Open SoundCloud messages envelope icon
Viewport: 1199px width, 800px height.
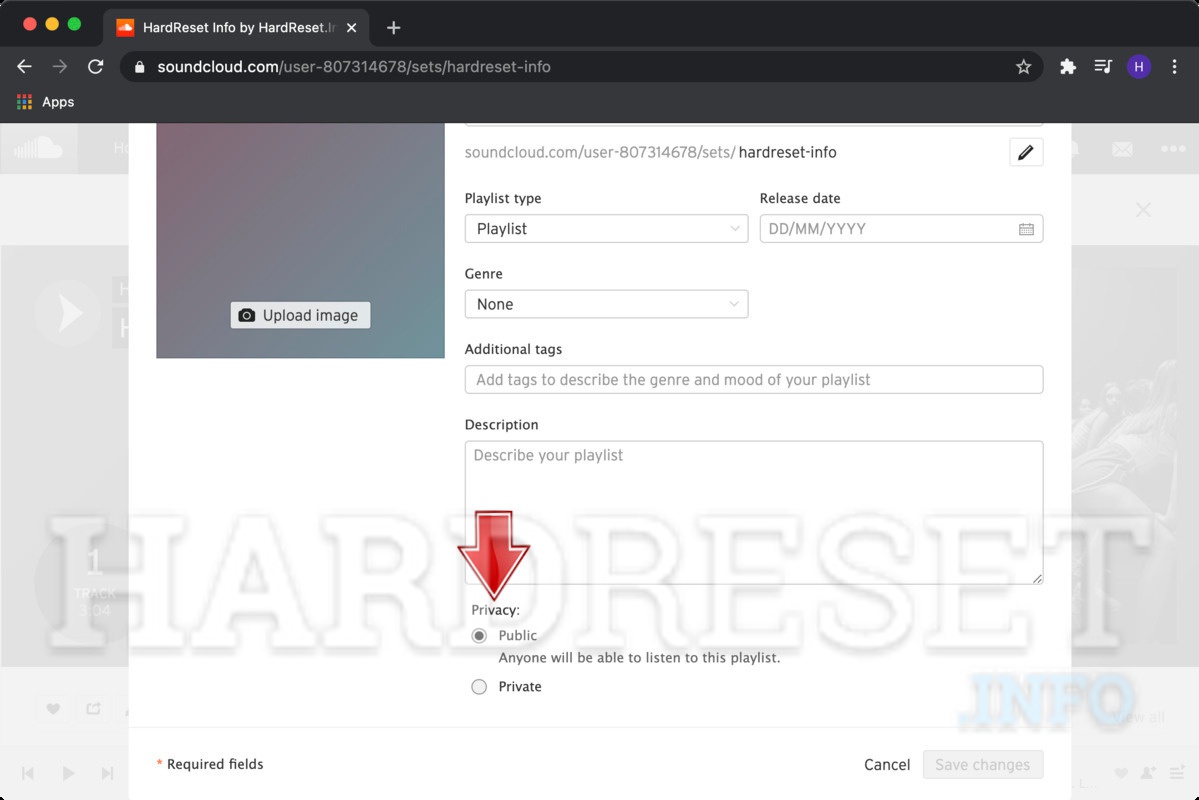pos(1122,148)
